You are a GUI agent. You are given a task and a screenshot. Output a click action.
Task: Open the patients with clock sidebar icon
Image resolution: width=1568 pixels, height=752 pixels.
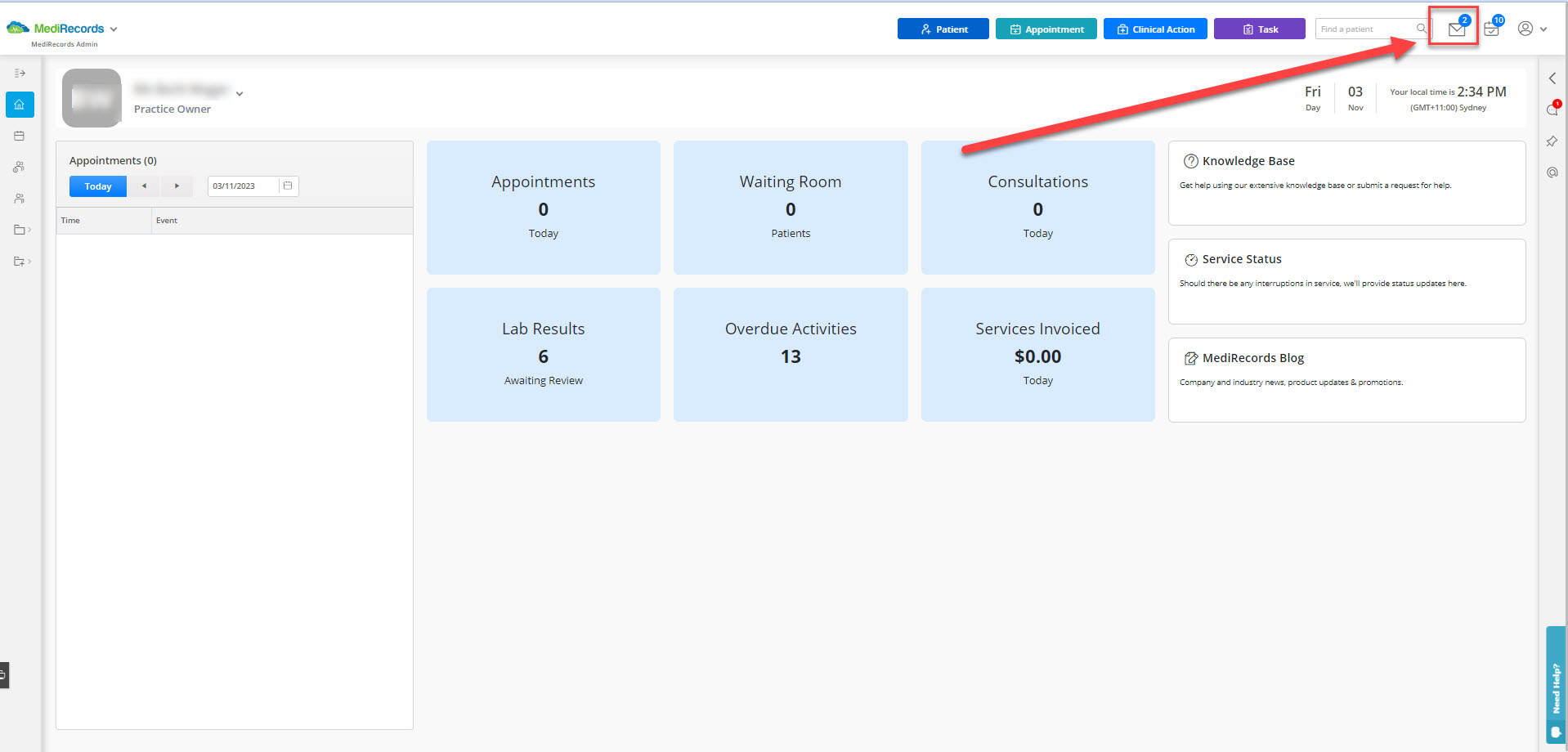pyautogui.click(x=20, y=167)
